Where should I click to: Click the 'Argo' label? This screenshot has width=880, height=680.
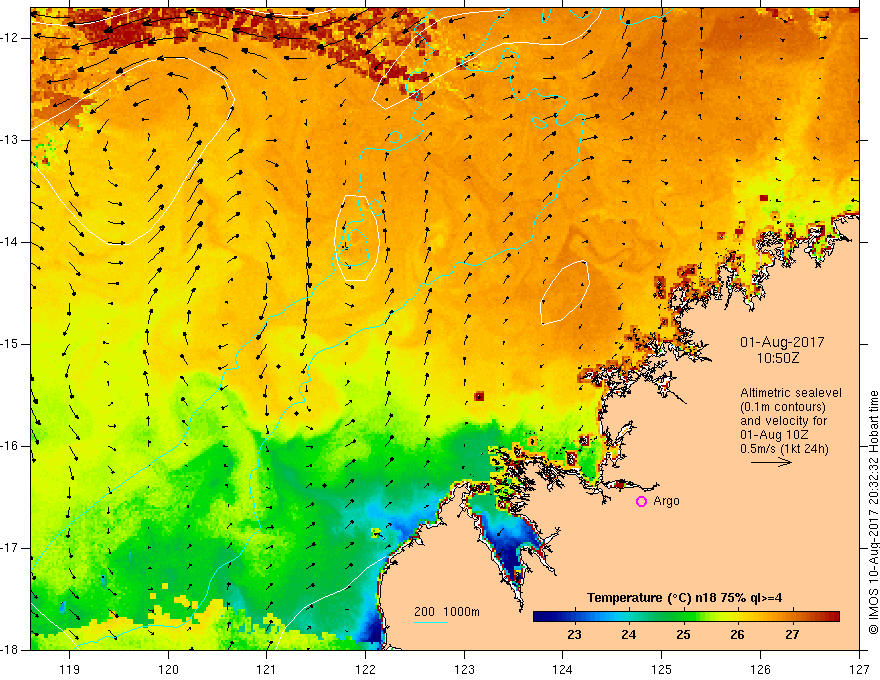(x=666, y=501)
